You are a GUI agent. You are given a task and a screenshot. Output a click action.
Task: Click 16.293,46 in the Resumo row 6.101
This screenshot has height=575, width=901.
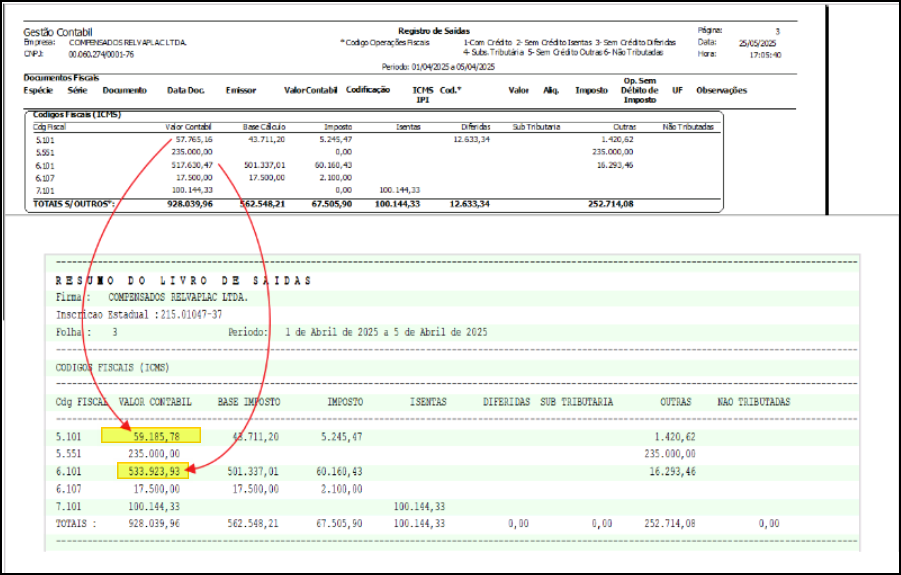coord(673,472)
